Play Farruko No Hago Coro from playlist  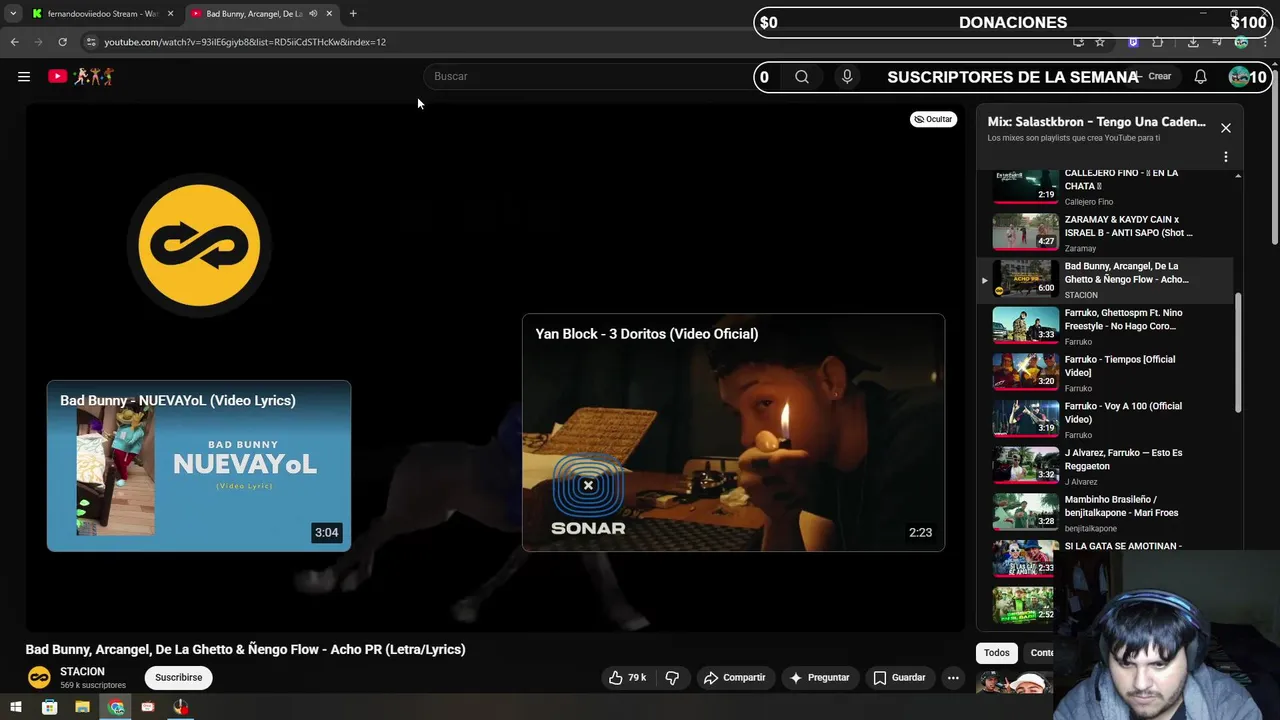tap(1107, 327)
